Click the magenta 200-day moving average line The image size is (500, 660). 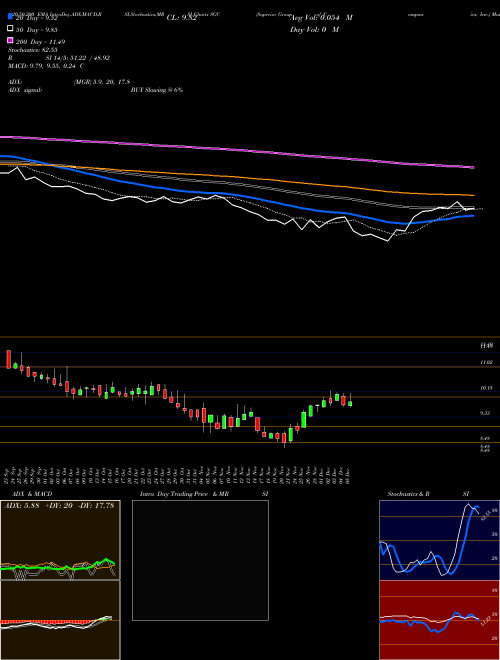point(237,150)
